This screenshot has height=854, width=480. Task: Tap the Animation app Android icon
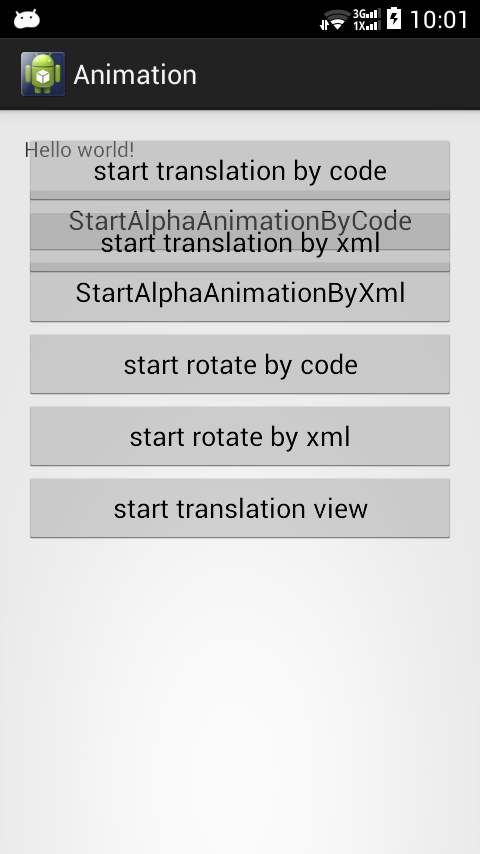click(x=43, y=74)
